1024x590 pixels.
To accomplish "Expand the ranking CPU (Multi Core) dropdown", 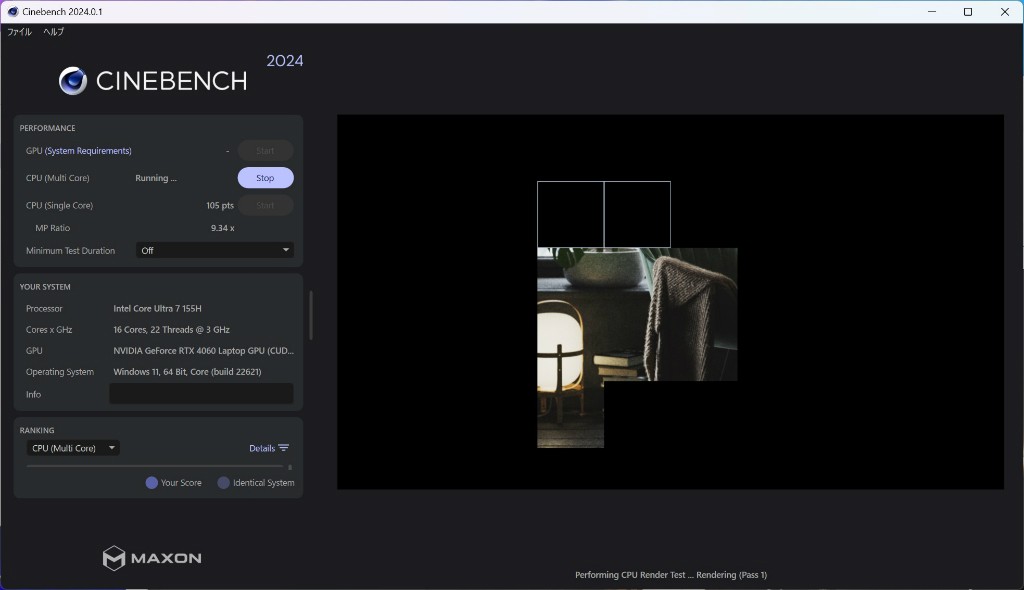I will (x=73, y=448).
